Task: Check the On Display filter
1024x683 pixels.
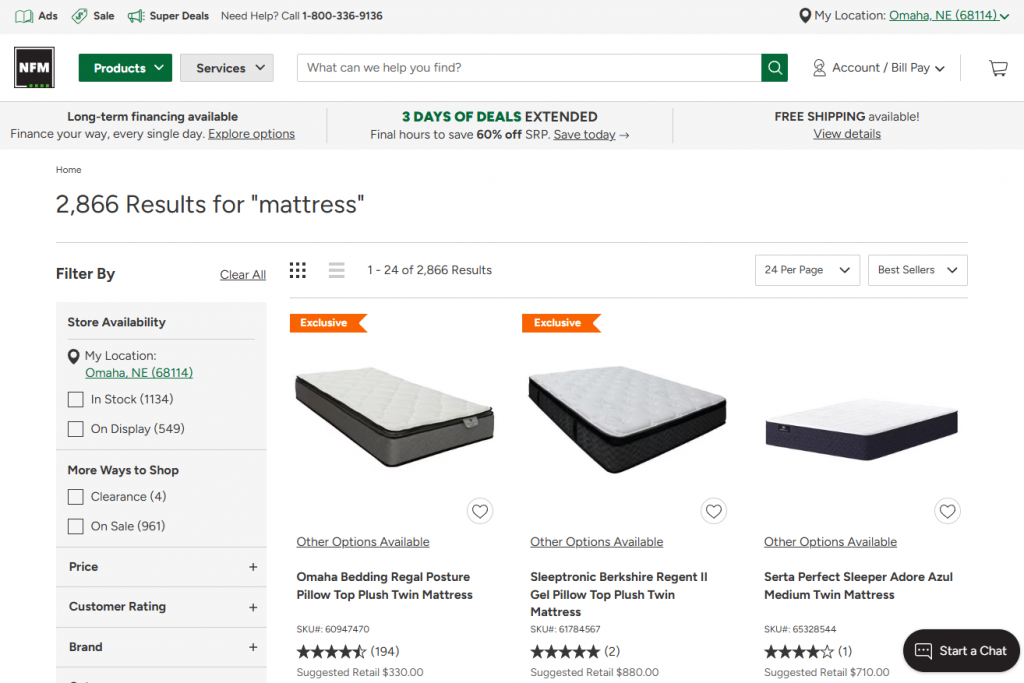Action: pos(76,429)
